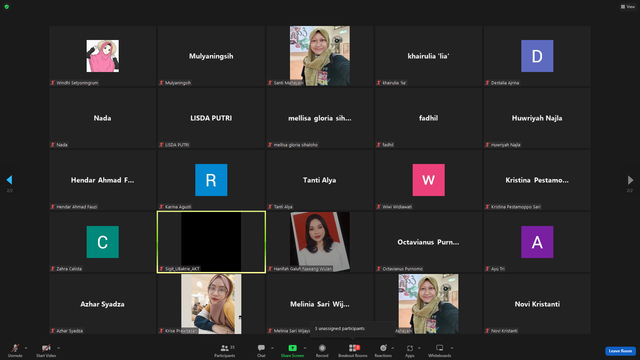Unmute the microphone
Viewport: 640px width, 360px height.
(x=15, y=351)
